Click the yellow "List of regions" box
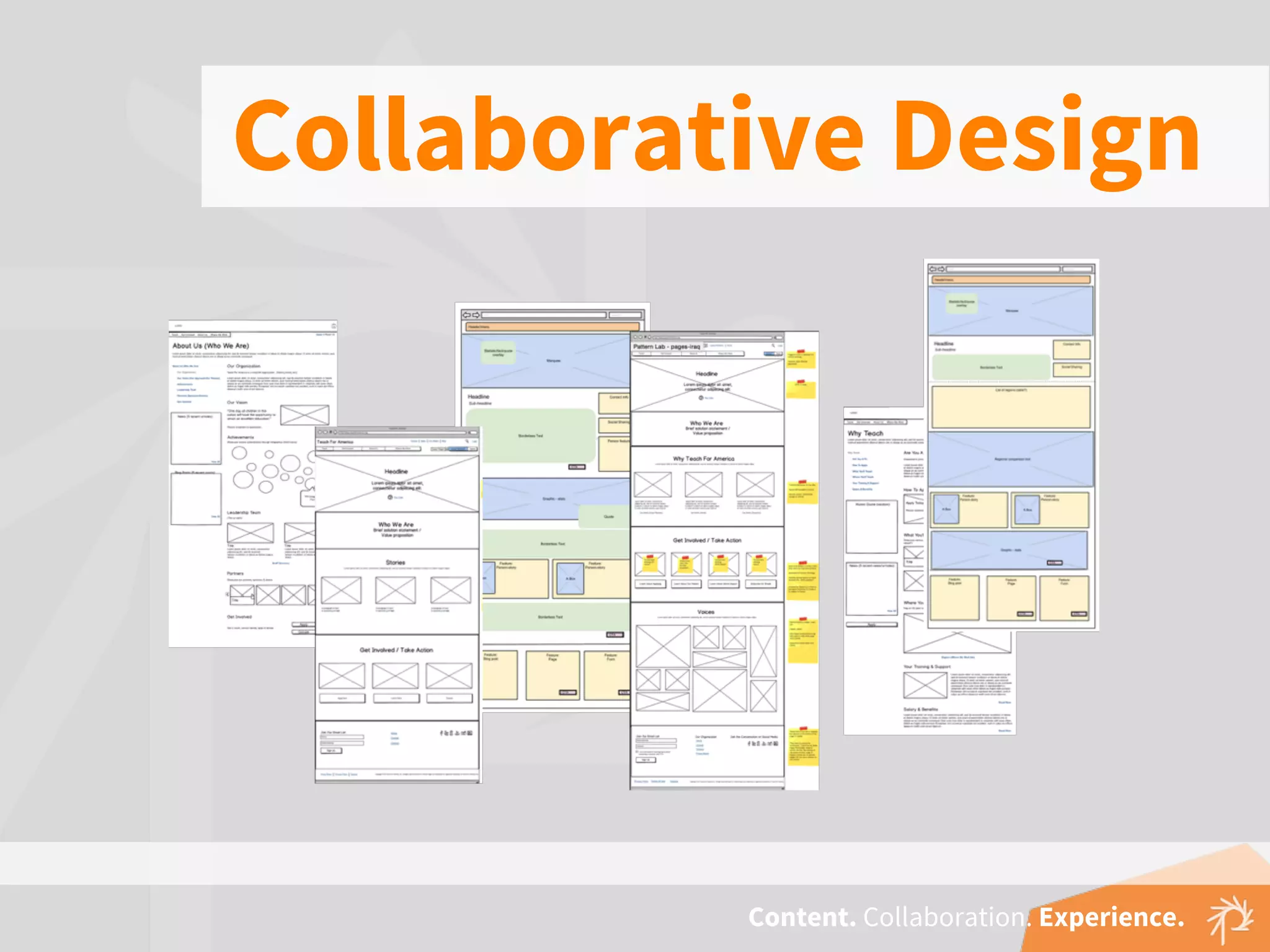1270x952 pixels. click(1011, 407)
